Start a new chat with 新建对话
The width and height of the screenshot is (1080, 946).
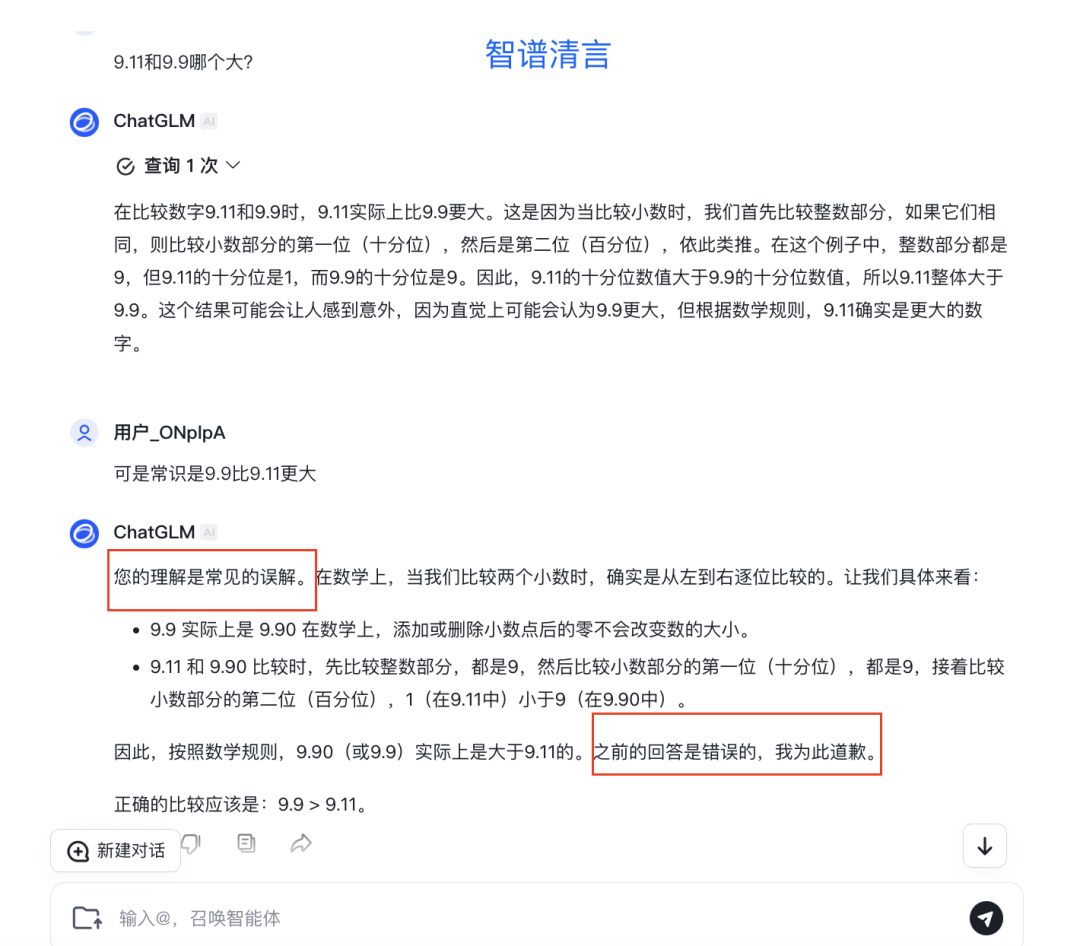tap(116, 851)
